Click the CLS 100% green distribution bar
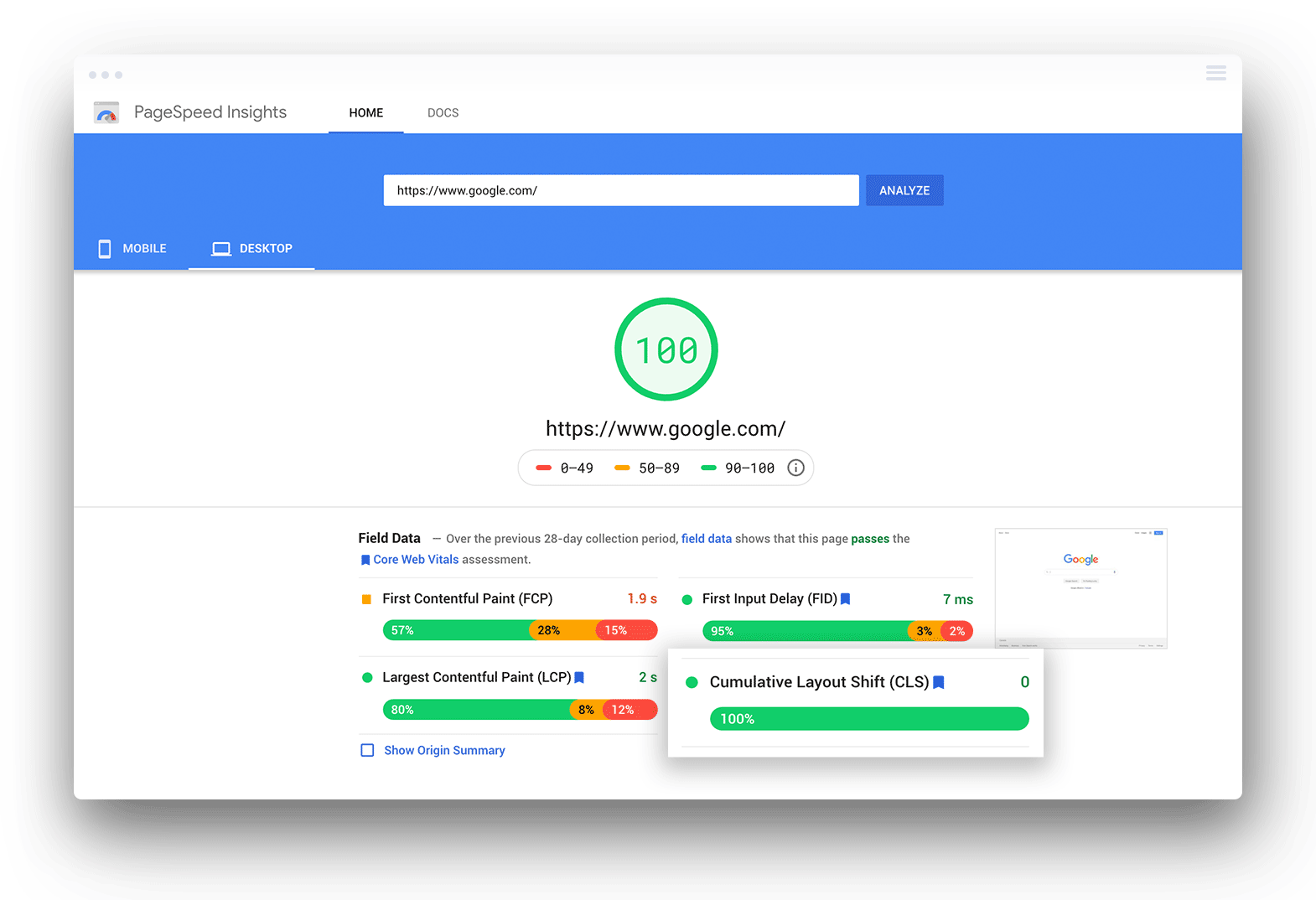 coord(868,719)
